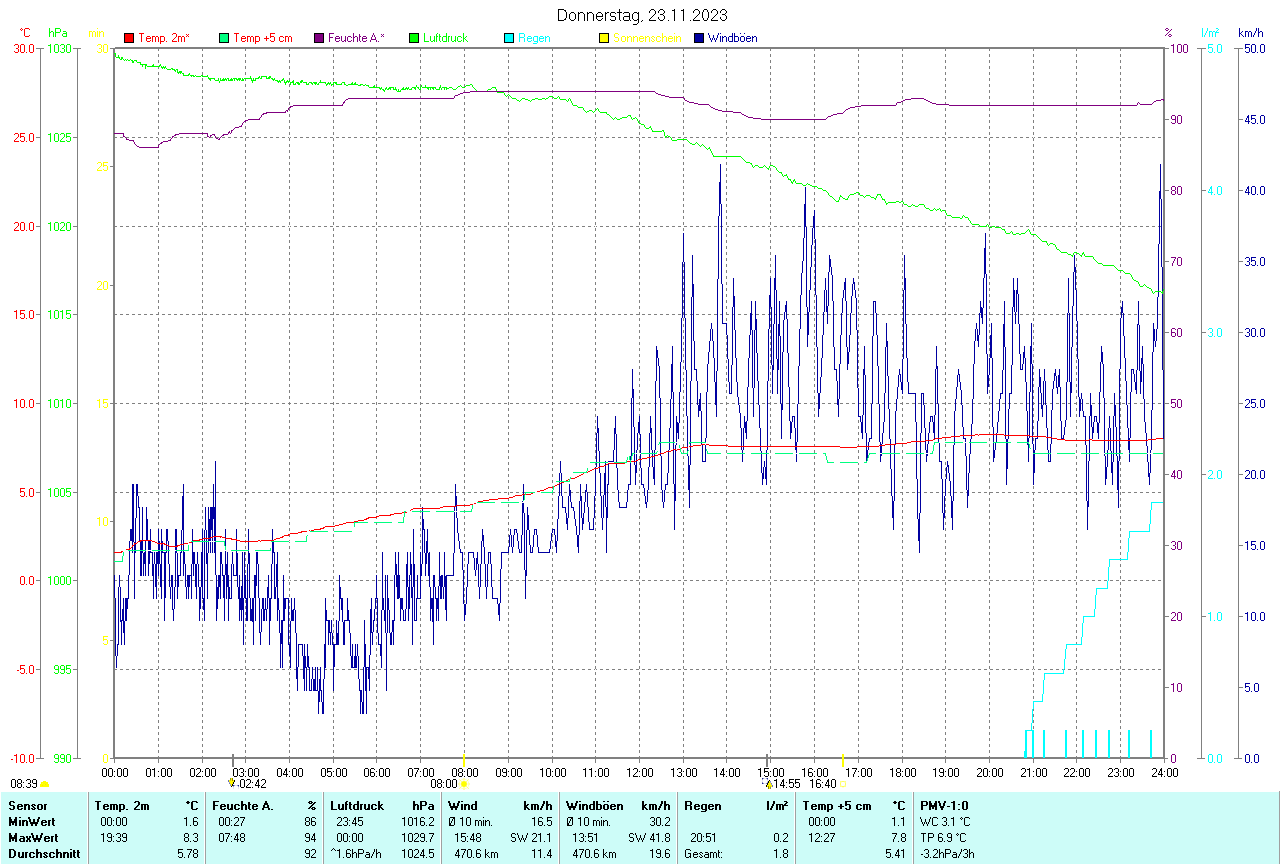Screen dimensions: 1280x864
Task: Click the 24:00 time axis label
Action: click(1164, 772)
